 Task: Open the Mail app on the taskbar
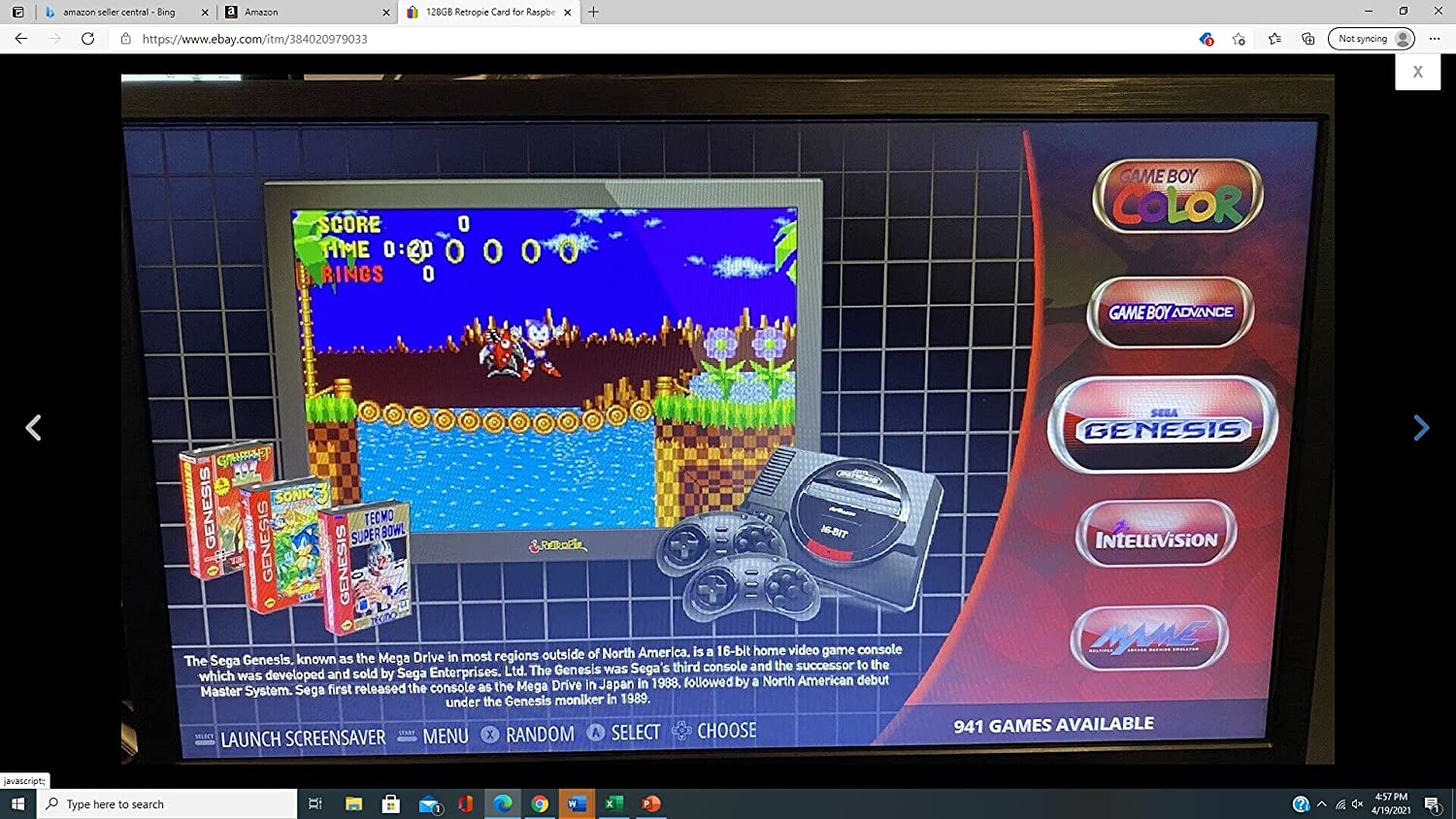click(429, 803)
